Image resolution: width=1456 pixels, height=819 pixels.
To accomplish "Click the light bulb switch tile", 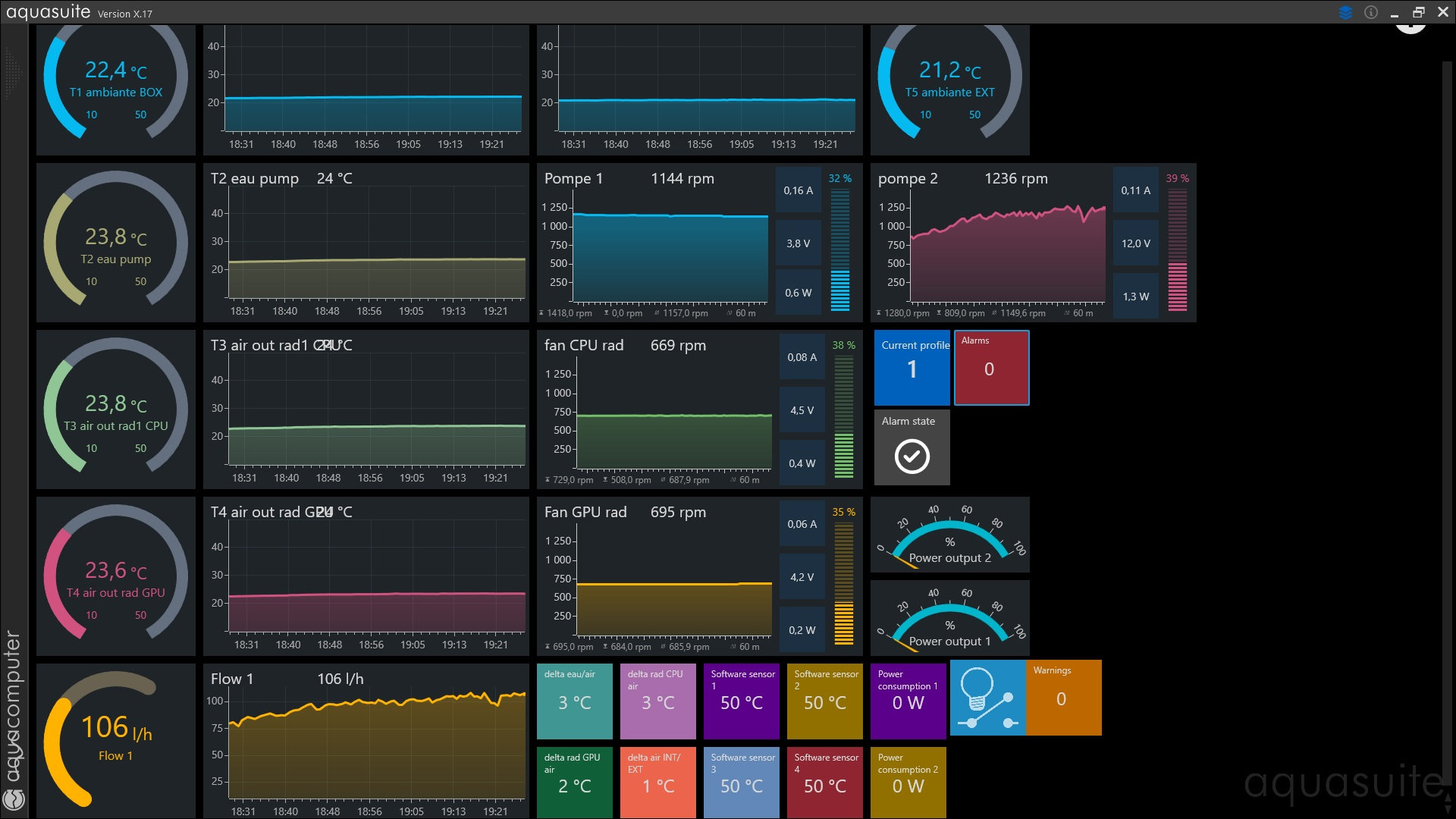I will coord(987,698).
